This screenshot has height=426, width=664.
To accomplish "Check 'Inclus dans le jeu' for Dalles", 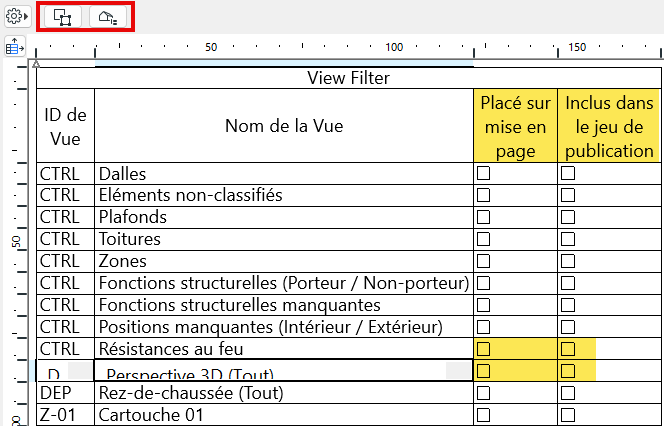I will pos(568,173).
